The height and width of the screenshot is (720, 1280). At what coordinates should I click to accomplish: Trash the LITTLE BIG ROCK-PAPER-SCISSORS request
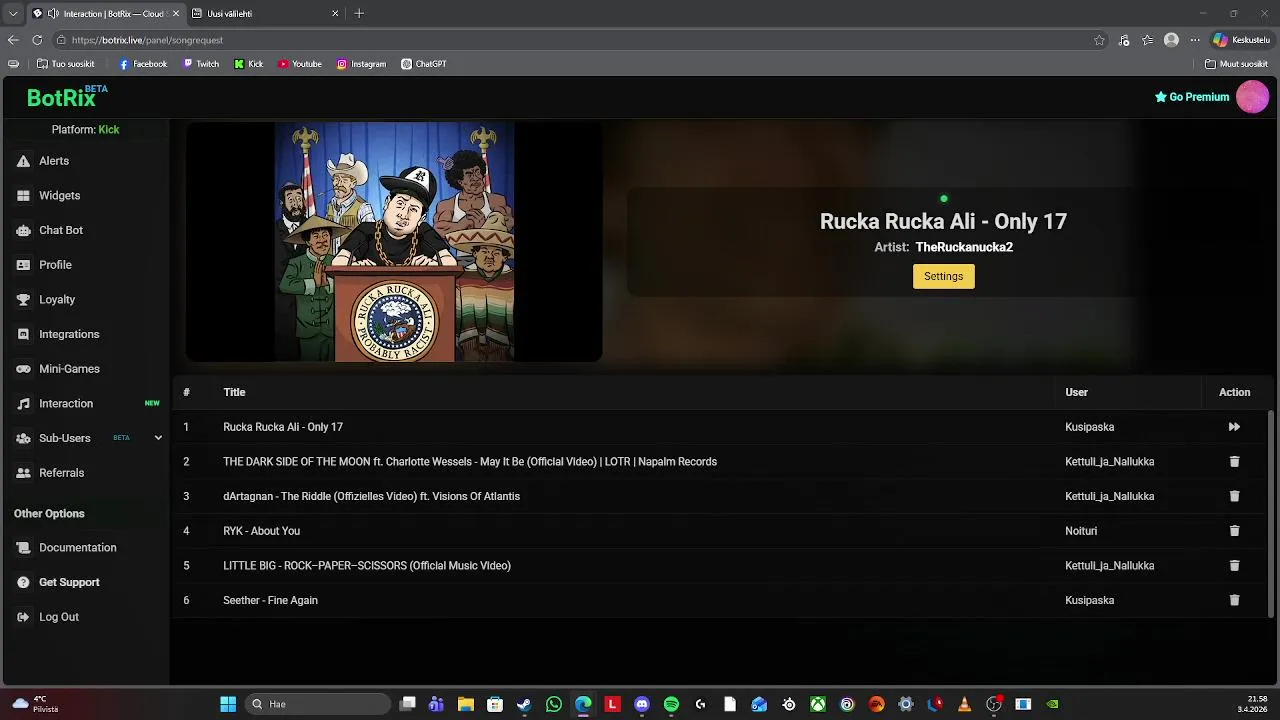point(1234,566)
